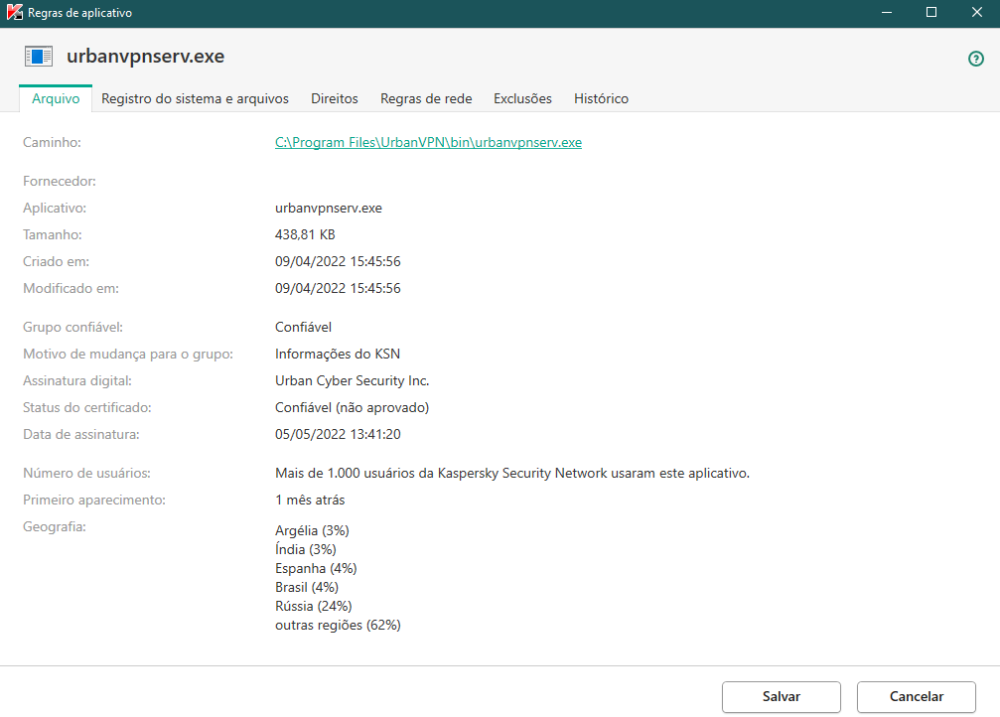Click the 1 mês atrás value
1000x717 pixels.
310,500
